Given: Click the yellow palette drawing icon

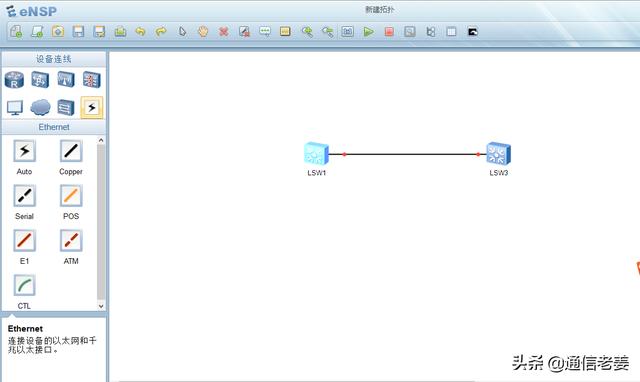Looking at the screenshot, I should coord(285,31).
